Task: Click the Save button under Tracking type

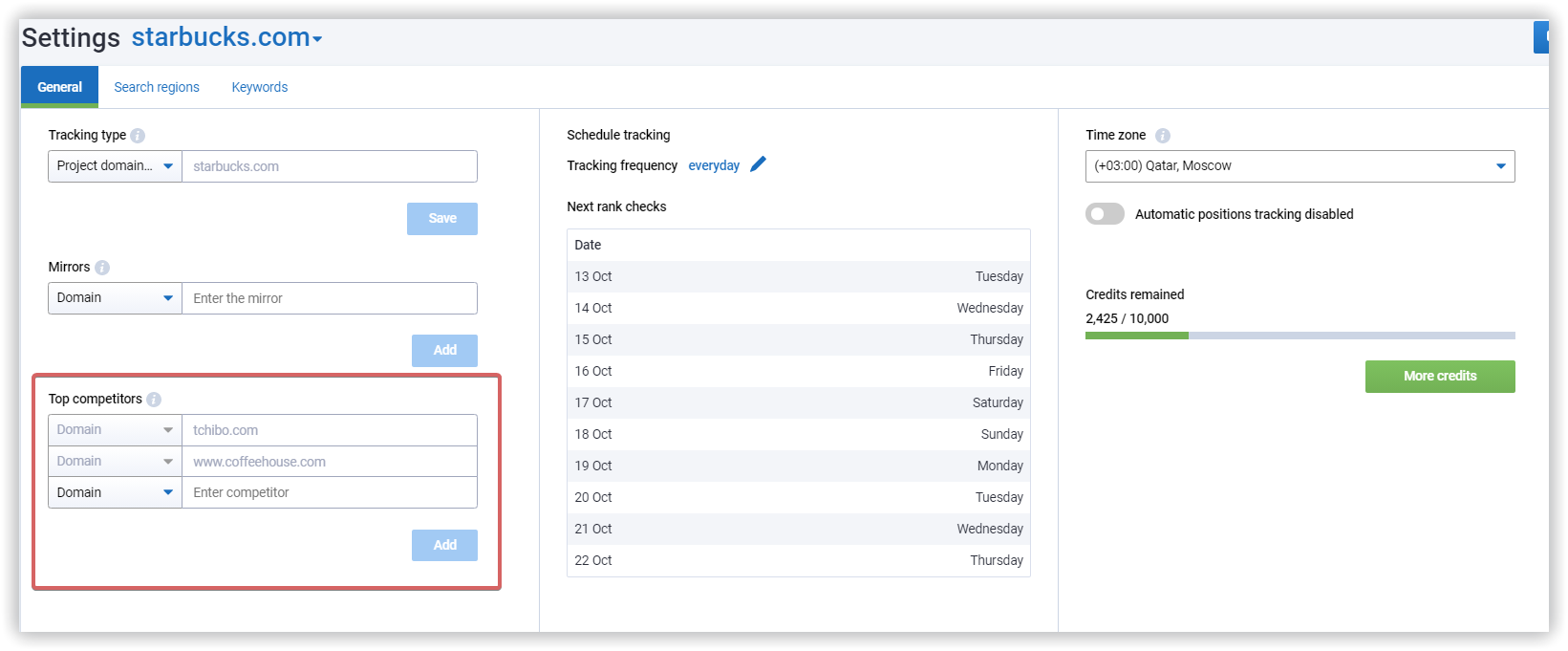Action: click(x=442, y=219)
